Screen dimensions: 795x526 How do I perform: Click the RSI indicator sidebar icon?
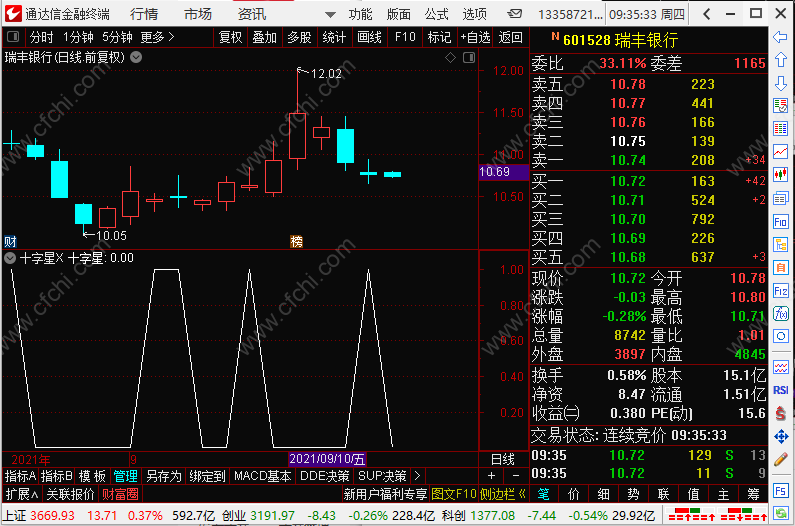[780, 390]
